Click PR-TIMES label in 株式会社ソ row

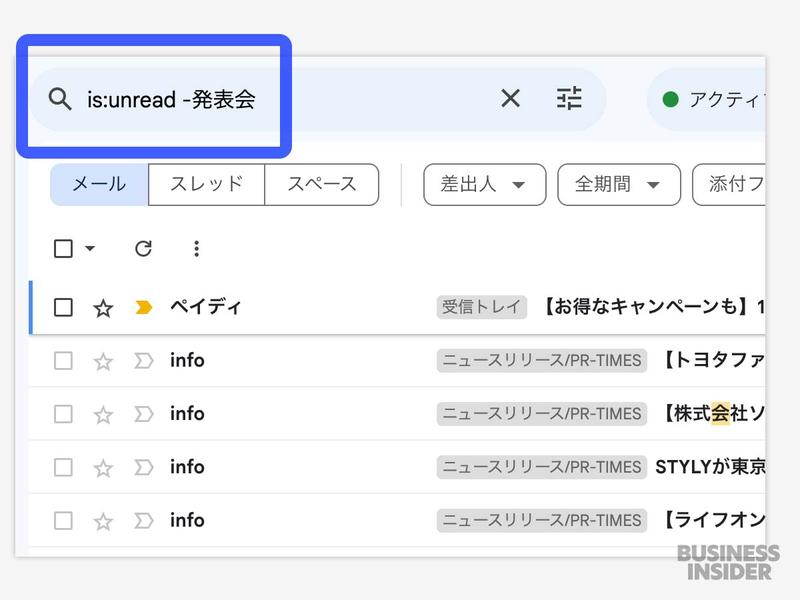point(541,413)
